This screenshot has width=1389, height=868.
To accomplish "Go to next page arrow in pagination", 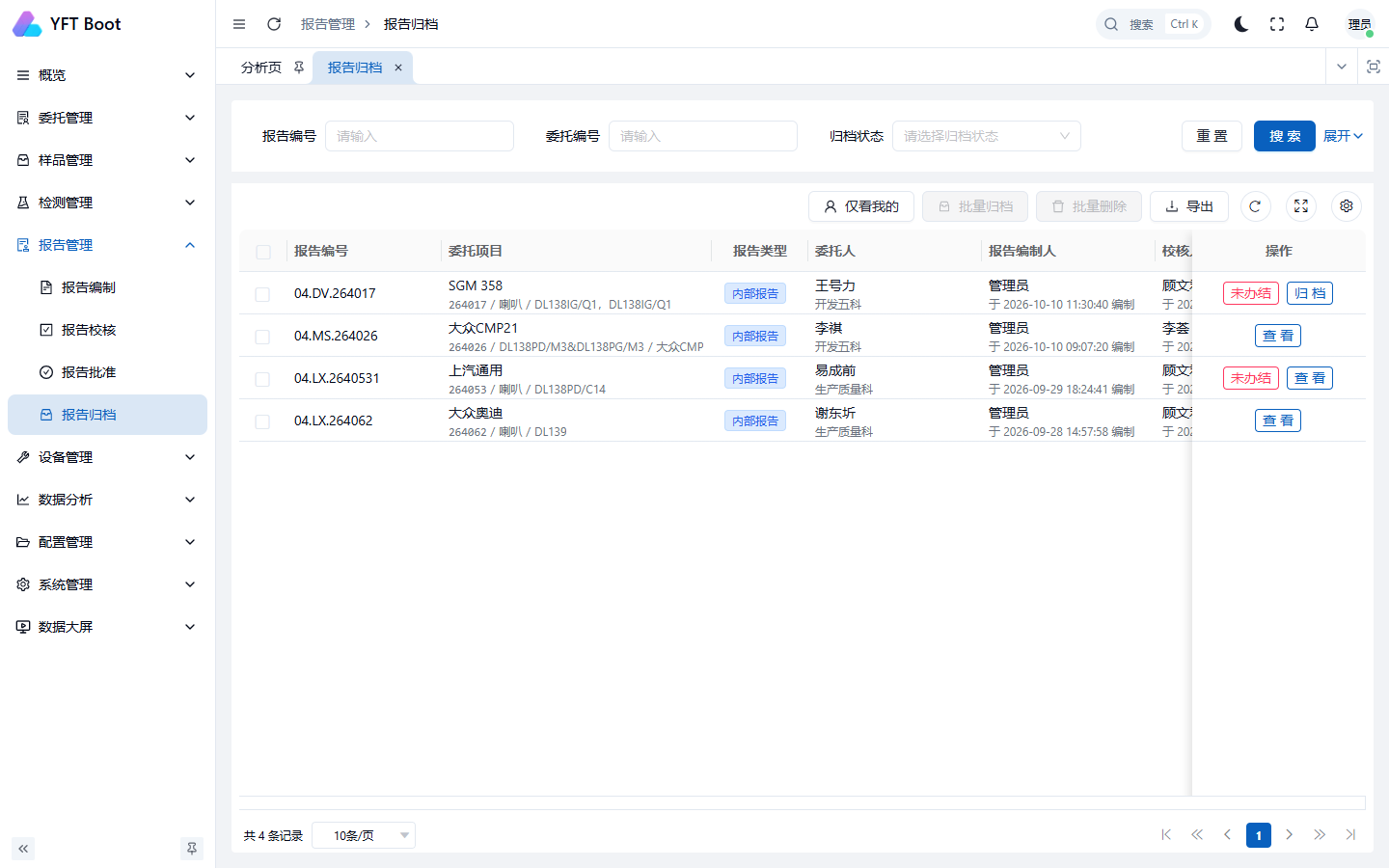I will pyautogui.click(x=1289, y=835).
